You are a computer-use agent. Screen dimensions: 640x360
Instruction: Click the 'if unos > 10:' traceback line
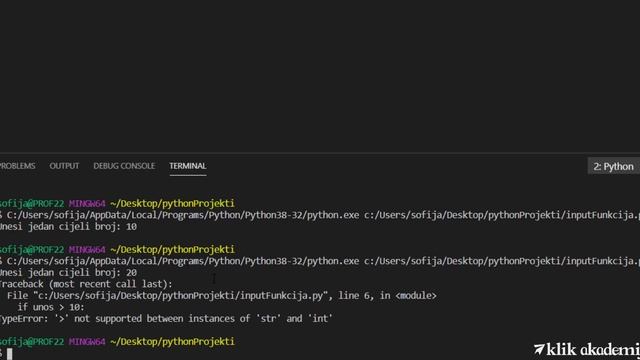tap(51, 307)
